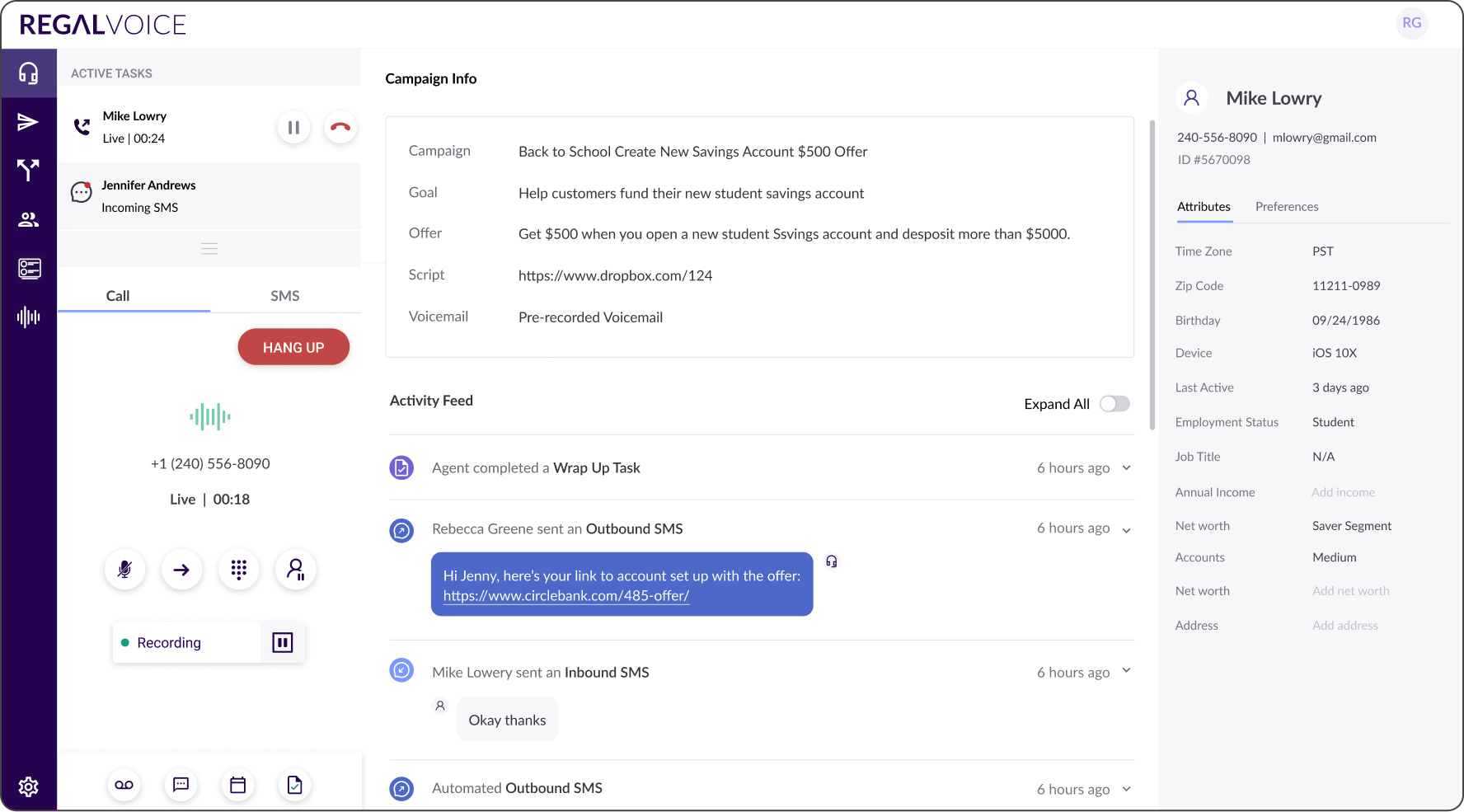Click the Employment Status value Student

pos(1333,422)
